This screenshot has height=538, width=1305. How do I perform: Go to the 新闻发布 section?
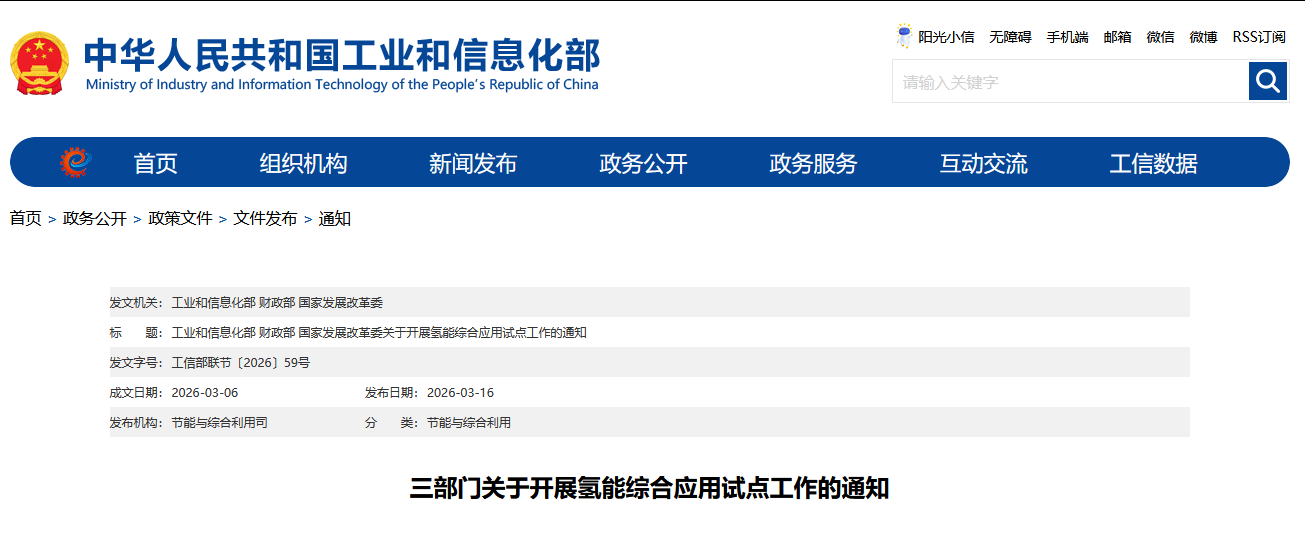click(x=473, y=164)
